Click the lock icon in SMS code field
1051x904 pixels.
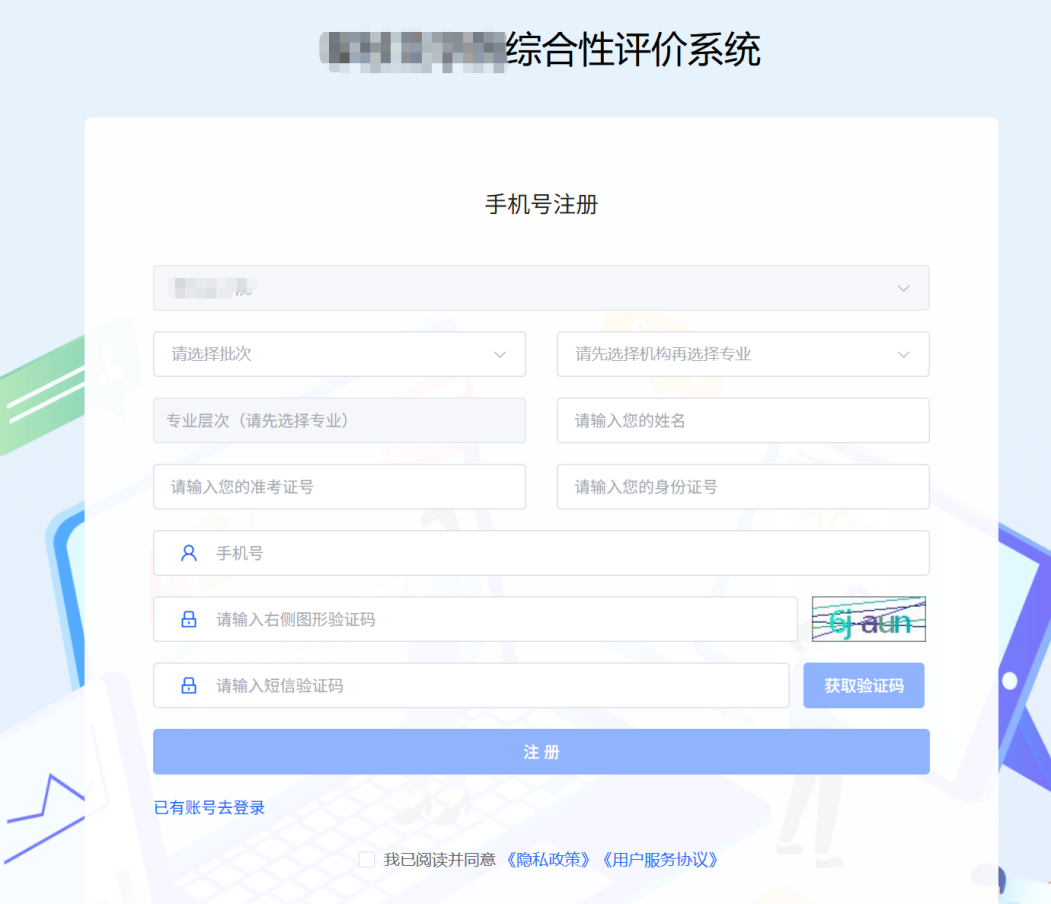(x=188, y=686)
